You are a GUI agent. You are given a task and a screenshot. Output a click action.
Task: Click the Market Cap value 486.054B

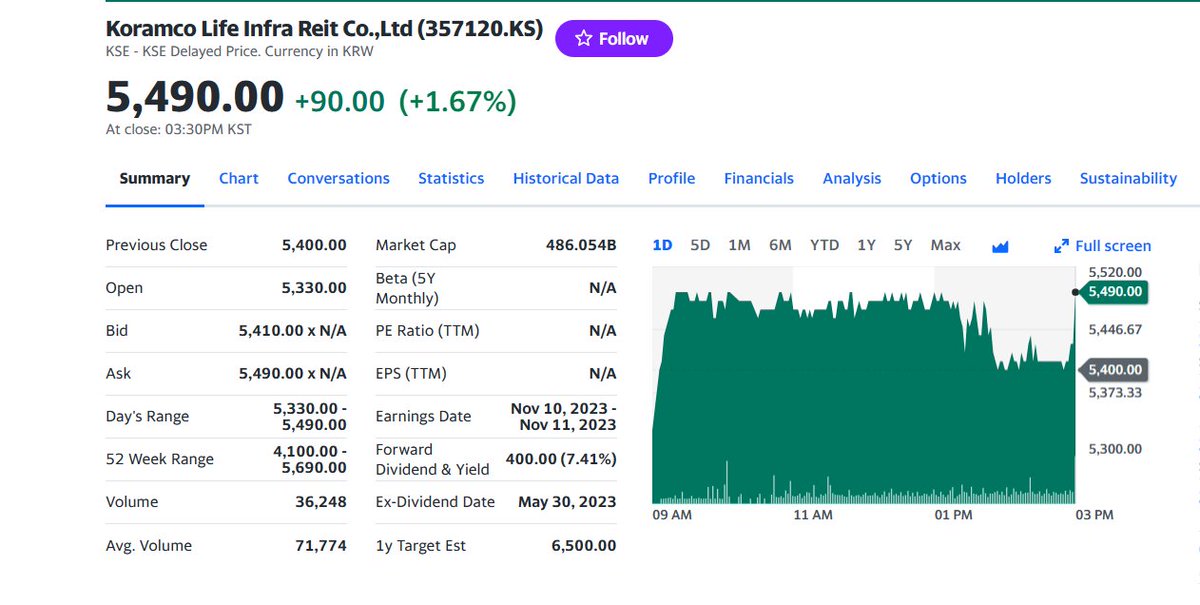coord(581,245)
